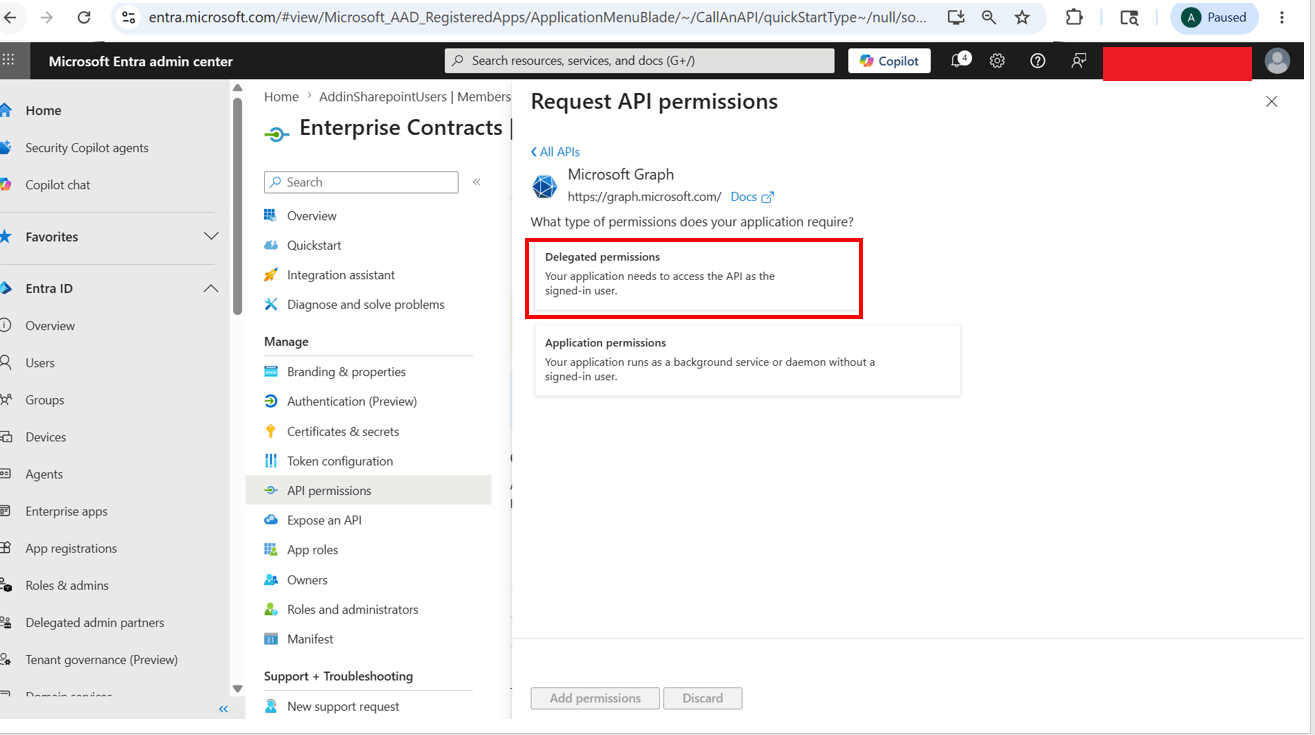
Task: Open the waffle app launcher icon
Action: click(x=9, y=60)
